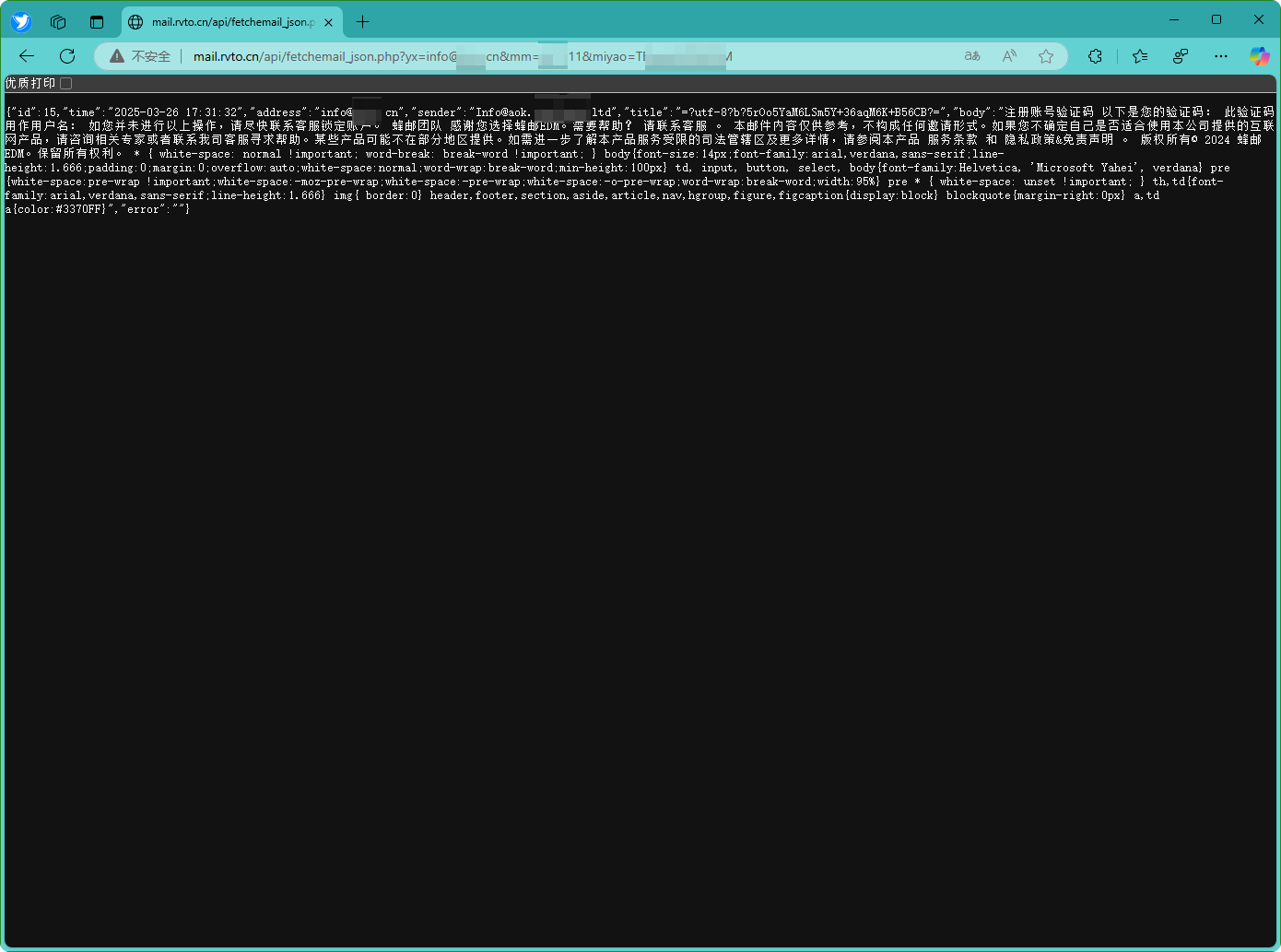Image resolution: width=1281 pixels, height=952 pixels.
Task: Open the Workspaces icon in title bar
Action: pos(58,22)
